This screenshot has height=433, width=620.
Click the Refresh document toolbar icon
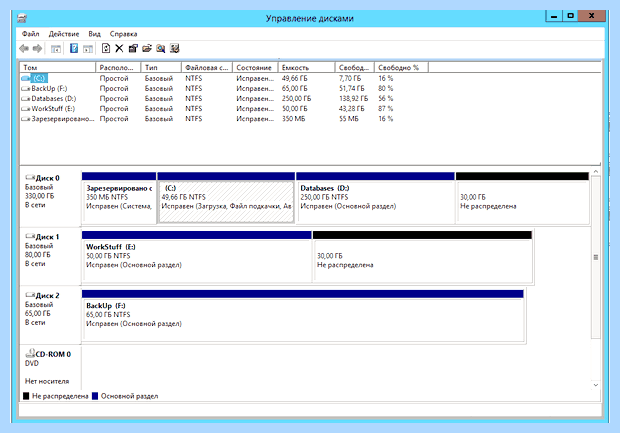pyautogui.click(x=106, y=48)
